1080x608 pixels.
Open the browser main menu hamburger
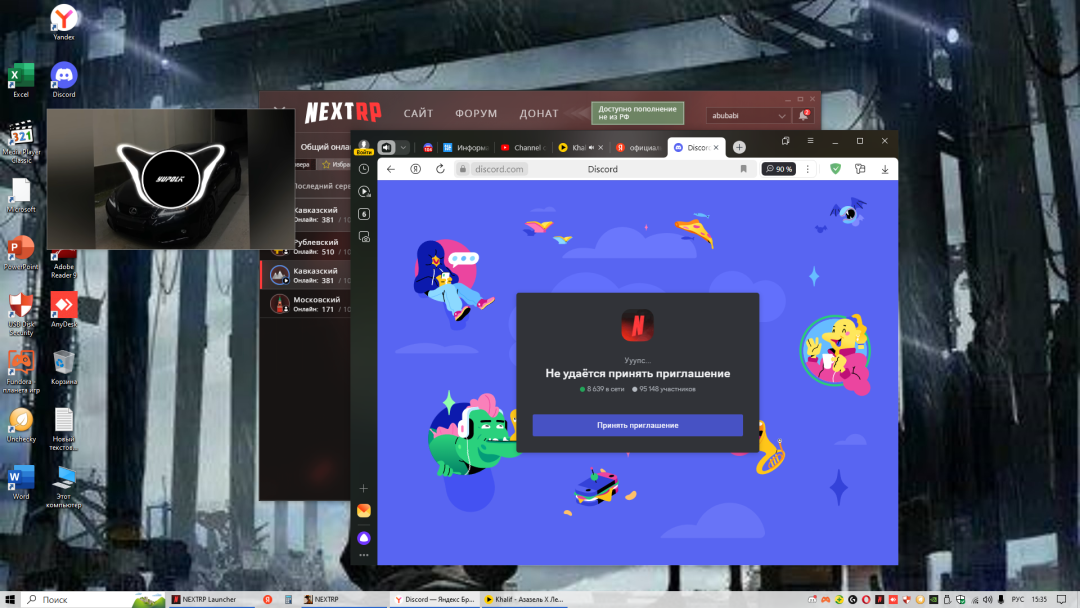point(810,140)
